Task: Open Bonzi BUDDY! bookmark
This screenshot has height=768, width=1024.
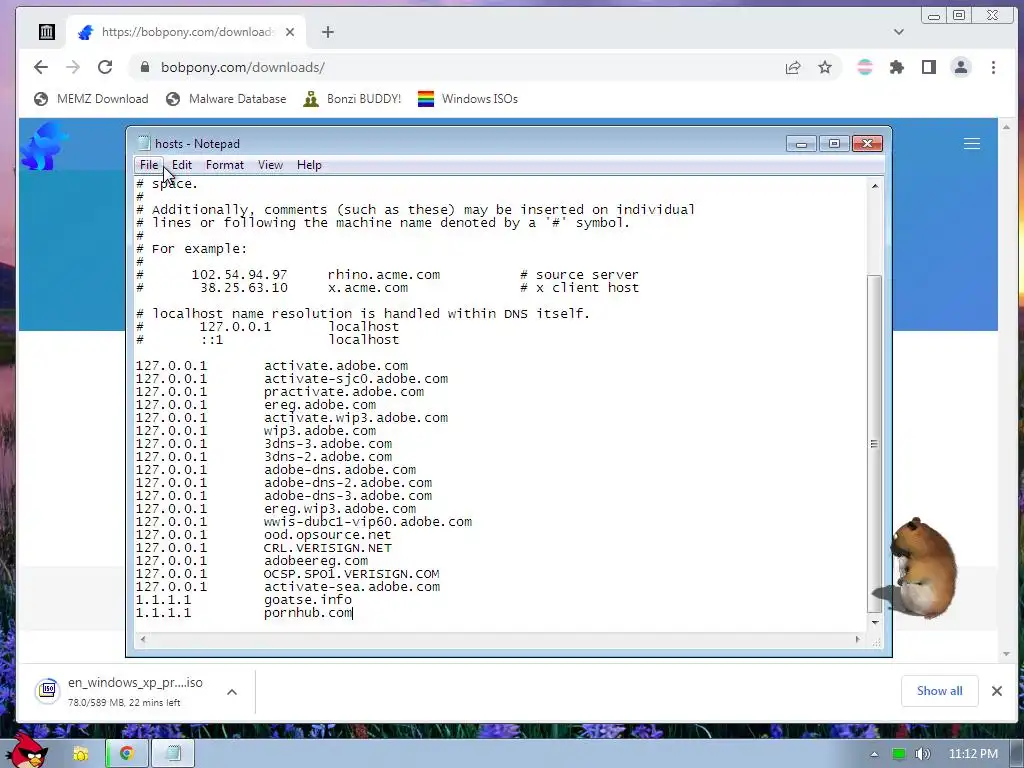Action: 352,99
